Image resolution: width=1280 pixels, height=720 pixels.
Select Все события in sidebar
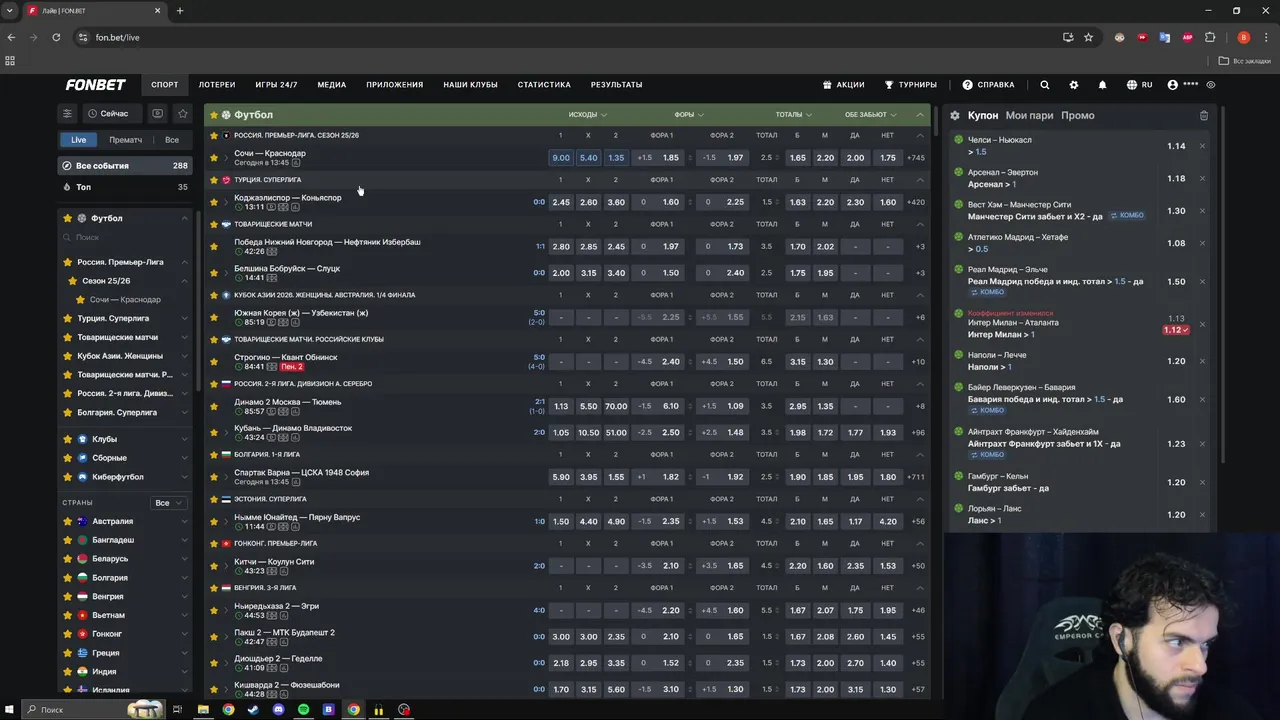pos(125,165)
